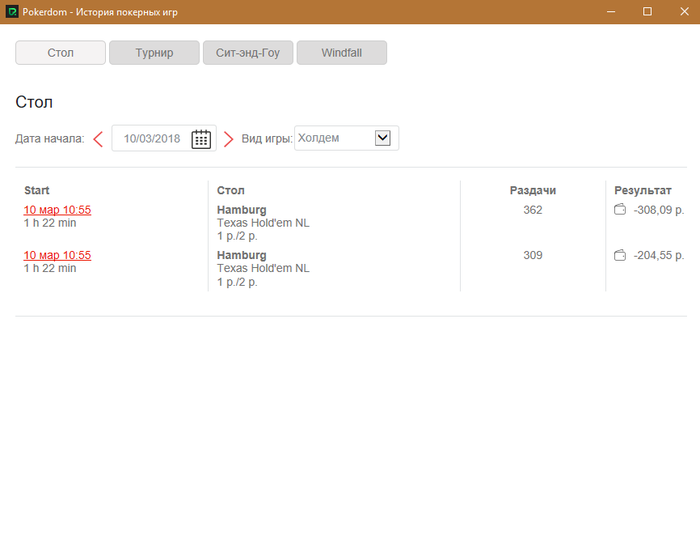Select Hamburg table name in 362-hands row

click(242, 210)
